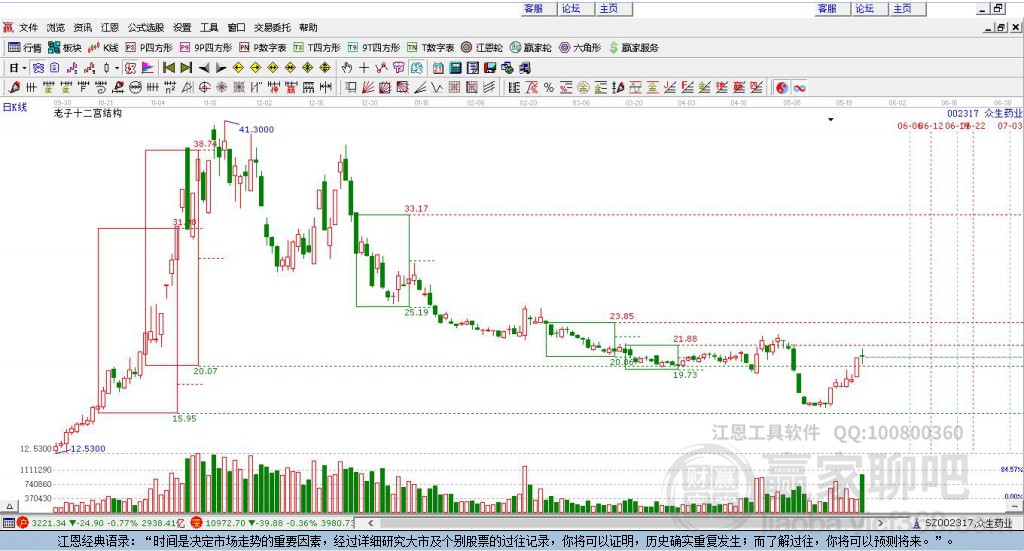
Task: Open the 工具 menu
Action: 209,27
